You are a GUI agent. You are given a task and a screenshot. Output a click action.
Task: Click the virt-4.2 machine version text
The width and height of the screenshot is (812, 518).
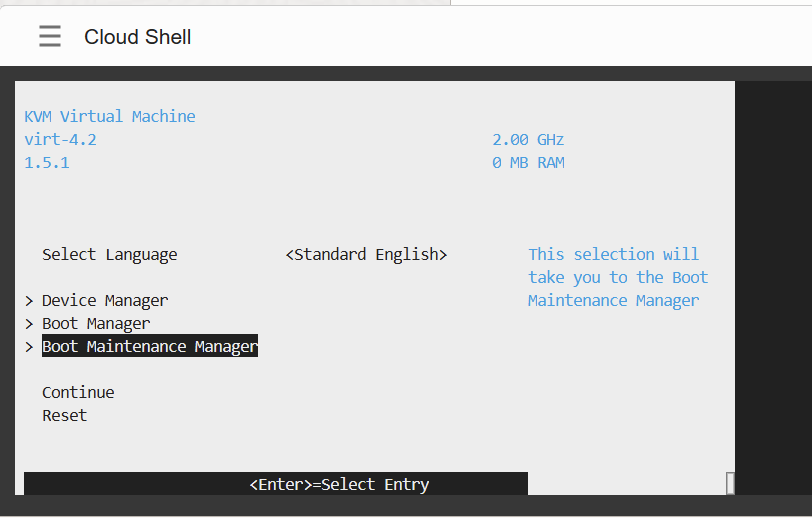point(60,140)
